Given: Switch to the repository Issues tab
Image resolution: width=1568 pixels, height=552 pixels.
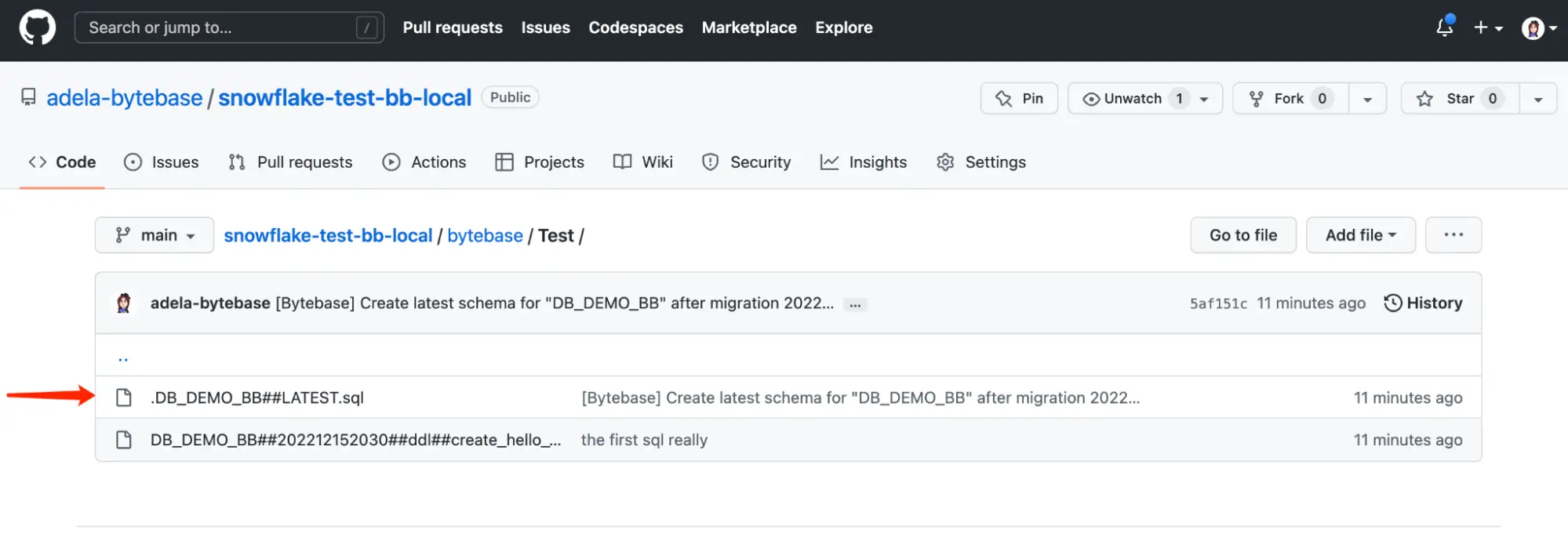Looking at the screenshot, I should (162, 162).
